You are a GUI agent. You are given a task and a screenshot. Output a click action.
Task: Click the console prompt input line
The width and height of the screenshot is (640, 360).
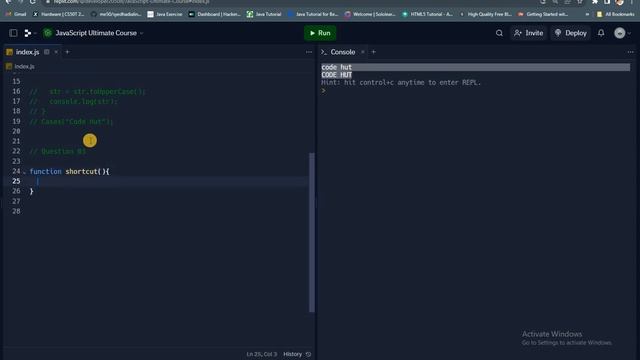476,91
